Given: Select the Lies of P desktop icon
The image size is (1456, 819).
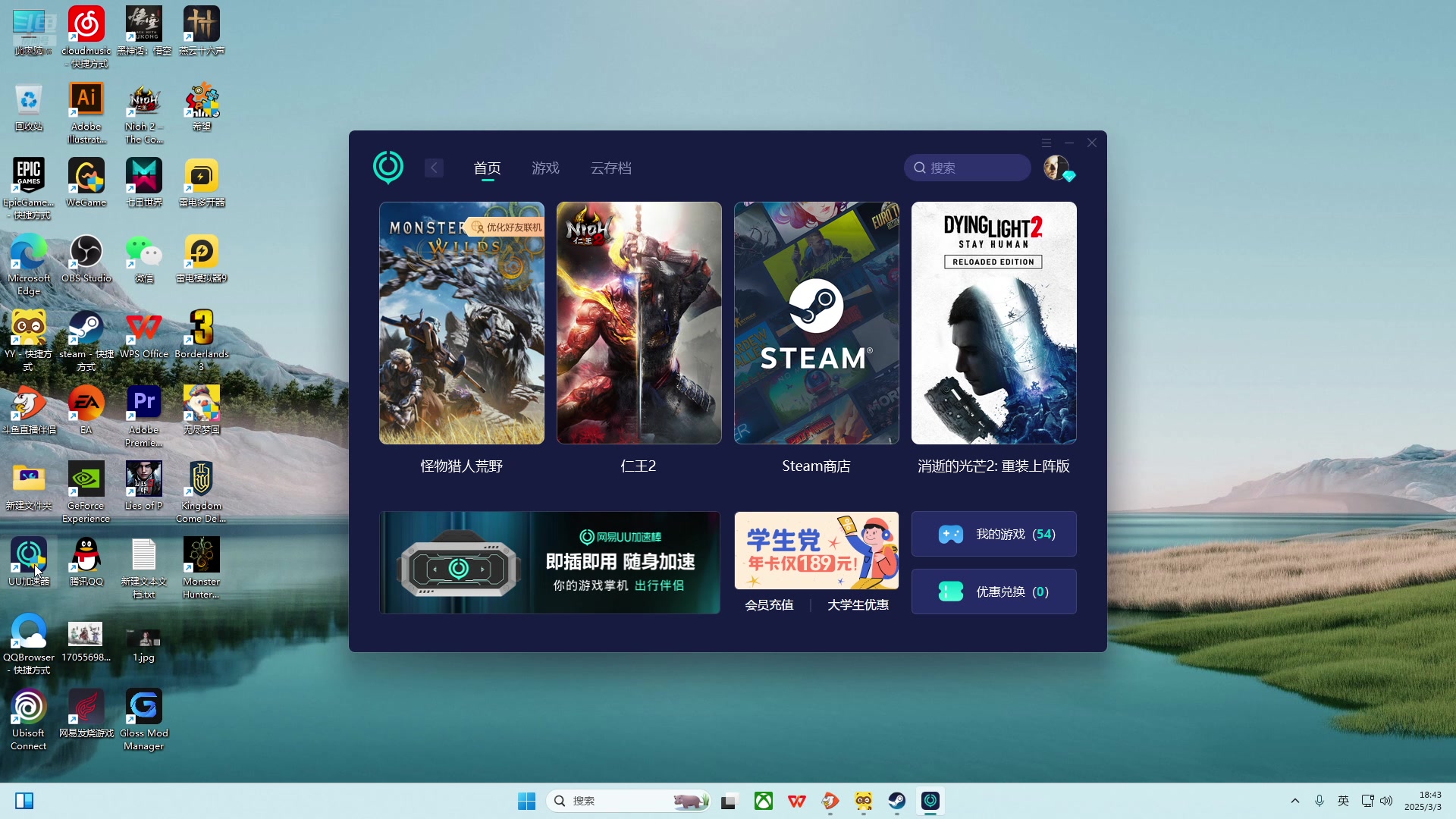Looking at the screenshot, I should [144, 485].
